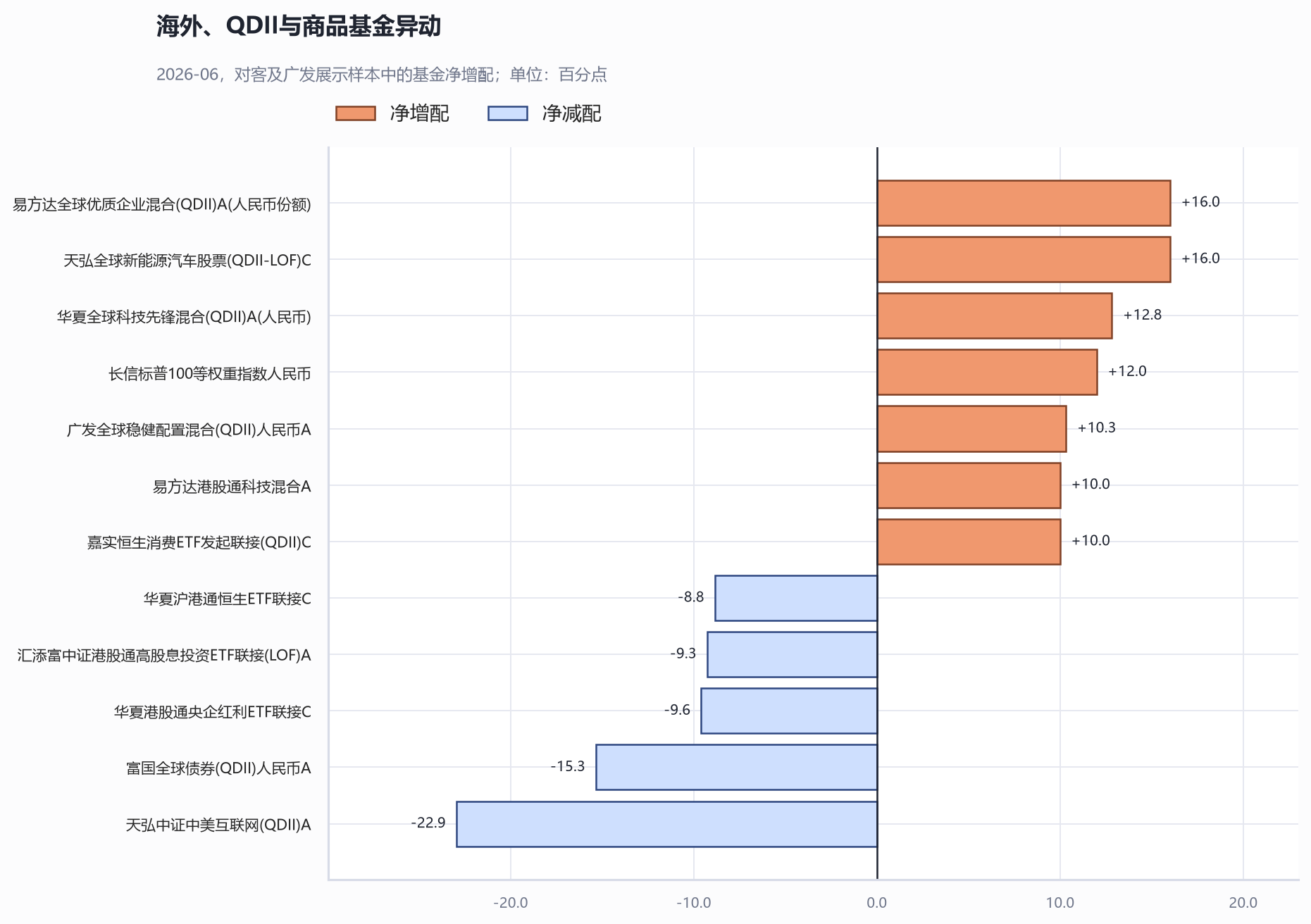Screen dimensions: 1311x924
Task: Click the +12.0 value label
Action: 1127,371
